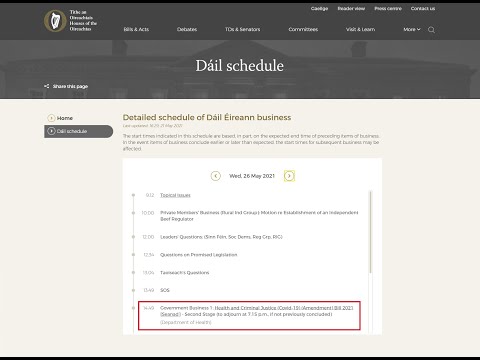
Task: Go to next day arrow
Action: coord(289,176)
